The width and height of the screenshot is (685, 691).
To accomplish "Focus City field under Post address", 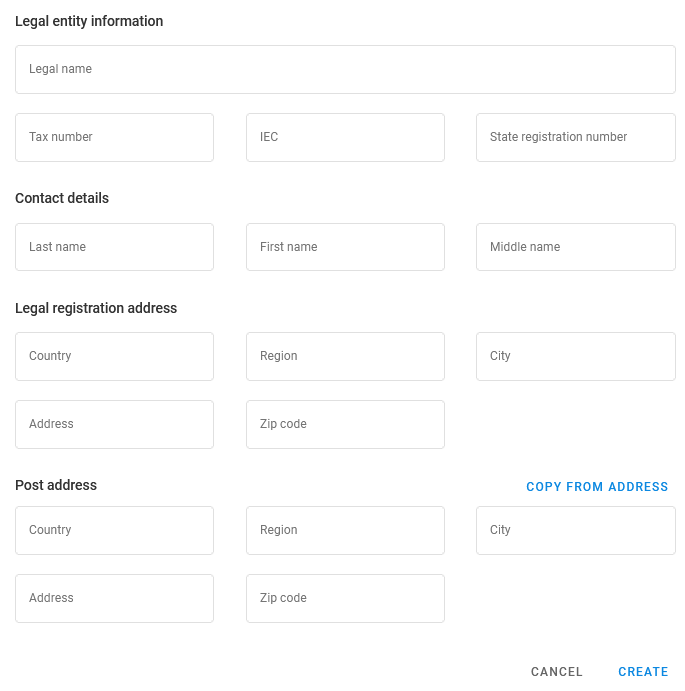I will 575,531.
